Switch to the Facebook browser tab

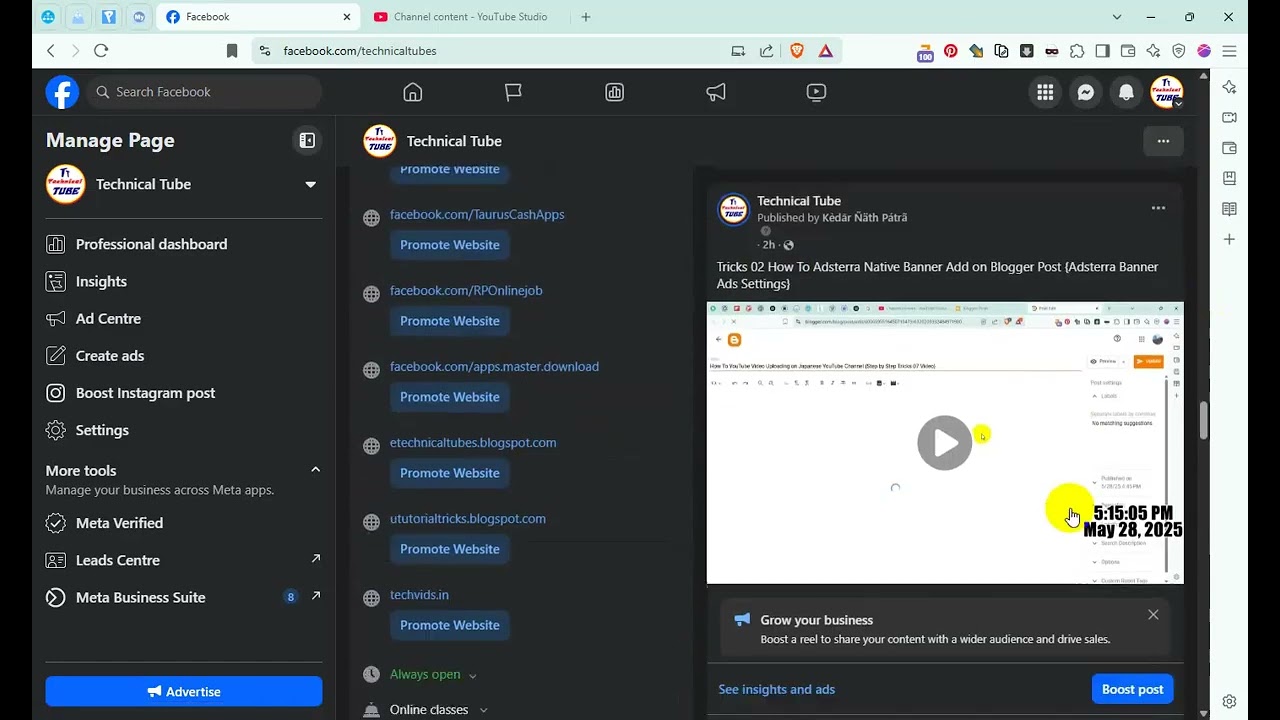tap(259, 17)
